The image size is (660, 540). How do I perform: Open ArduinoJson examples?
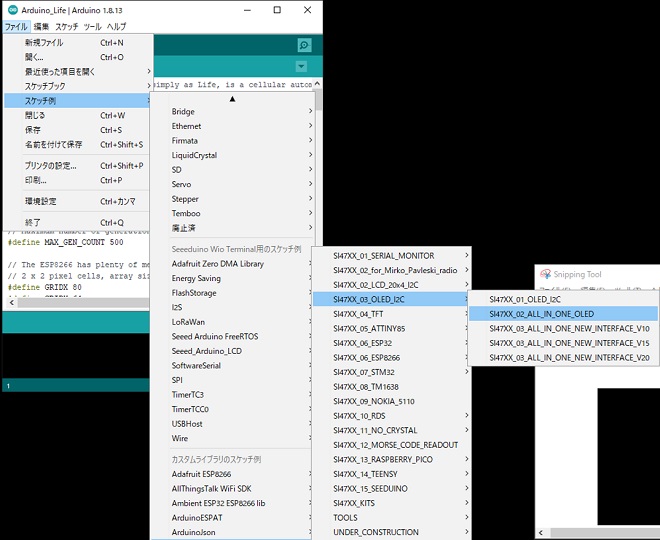(x=233, y=532)
